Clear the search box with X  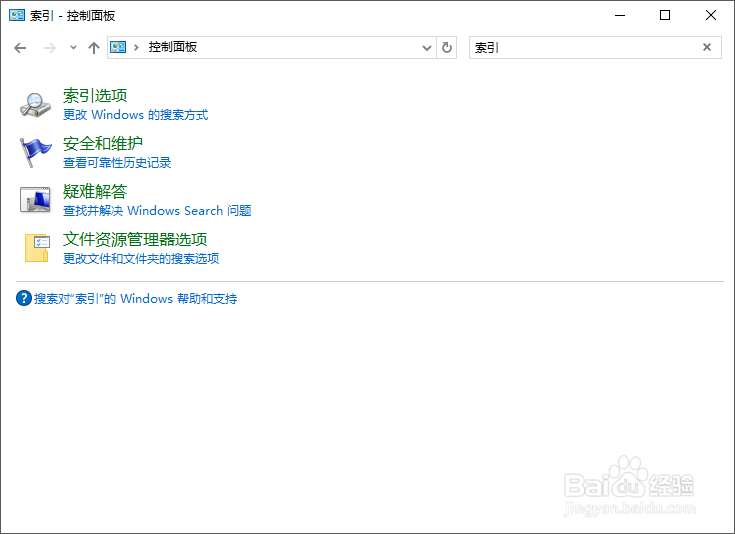click(707, 47)
